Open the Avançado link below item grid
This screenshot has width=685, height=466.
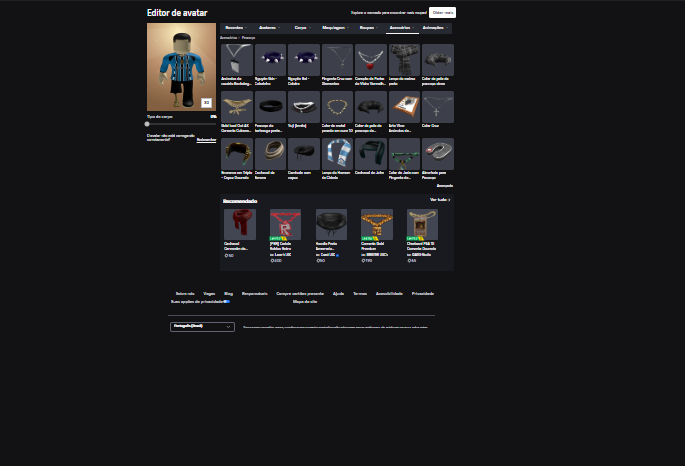445,186
